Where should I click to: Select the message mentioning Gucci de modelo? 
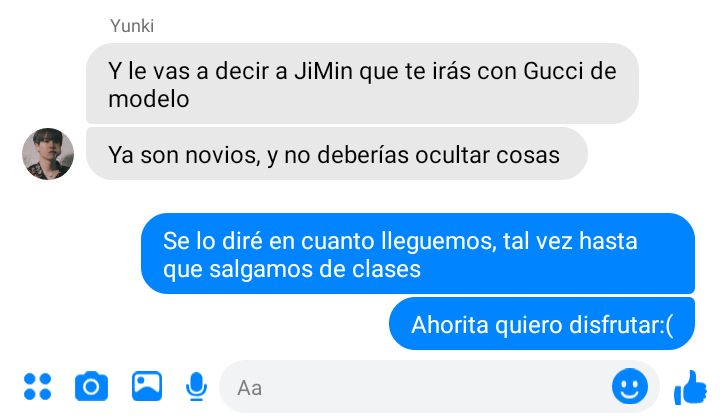click(362, 84)
